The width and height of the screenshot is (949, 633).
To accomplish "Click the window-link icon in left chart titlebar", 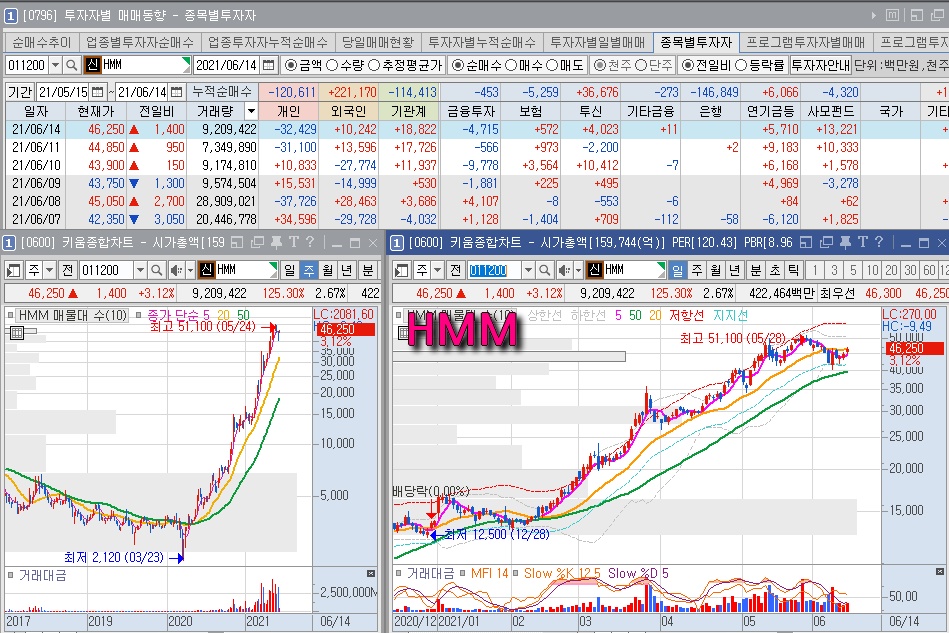I will 257,243.
